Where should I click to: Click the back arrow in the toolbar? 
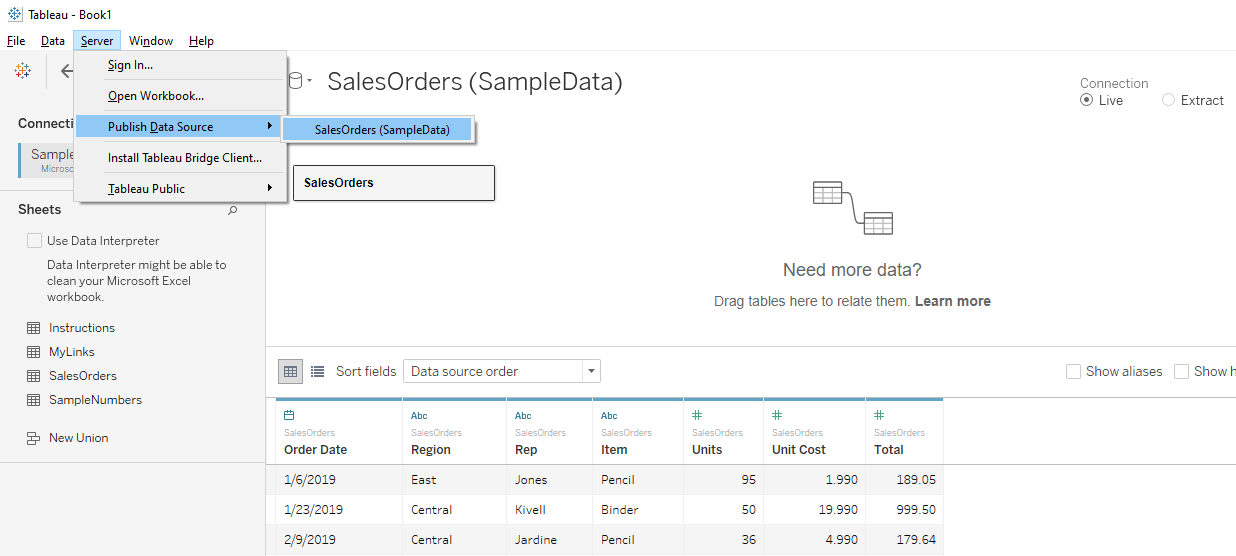tap(67, 70)
